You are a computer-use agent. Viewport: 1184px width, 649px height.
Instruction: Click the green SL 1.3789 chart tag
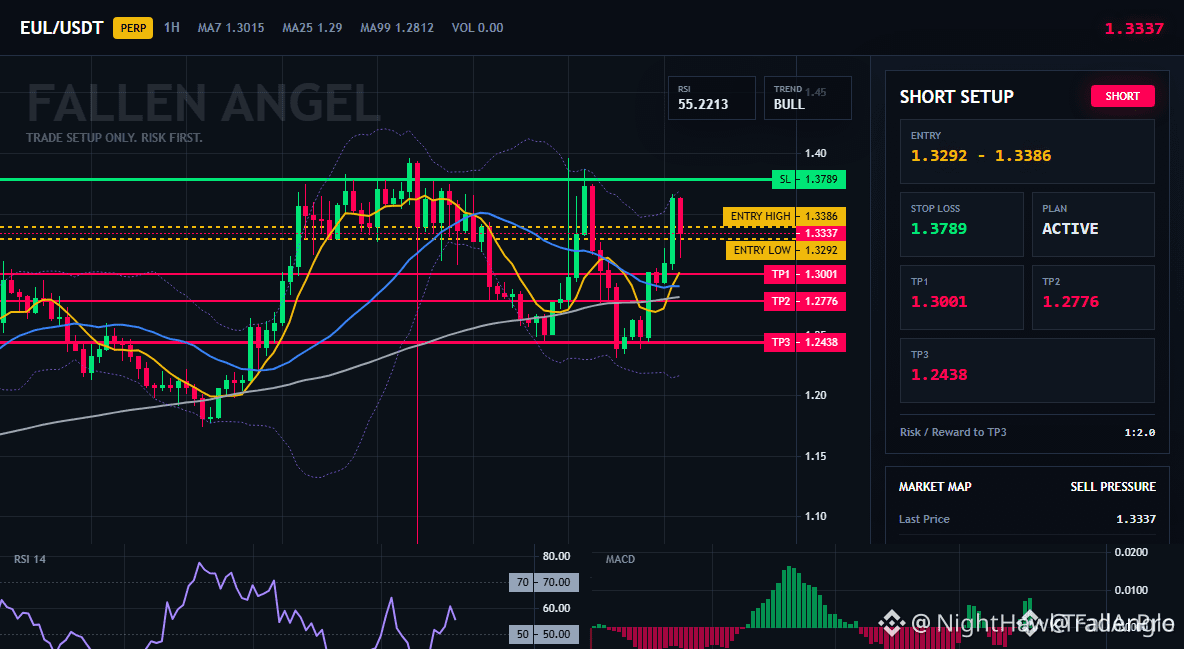(809, 179)
